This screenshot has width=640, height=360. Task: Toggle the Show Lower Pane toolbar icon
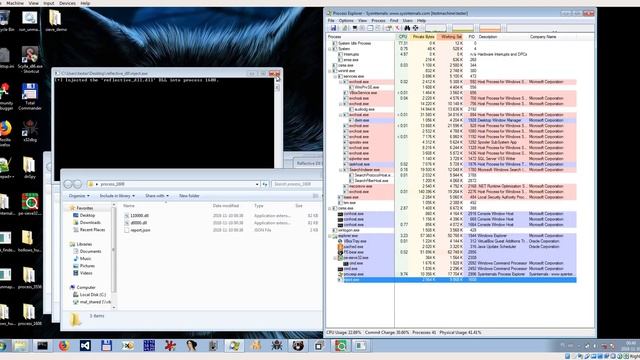click(x=370, y=28)
